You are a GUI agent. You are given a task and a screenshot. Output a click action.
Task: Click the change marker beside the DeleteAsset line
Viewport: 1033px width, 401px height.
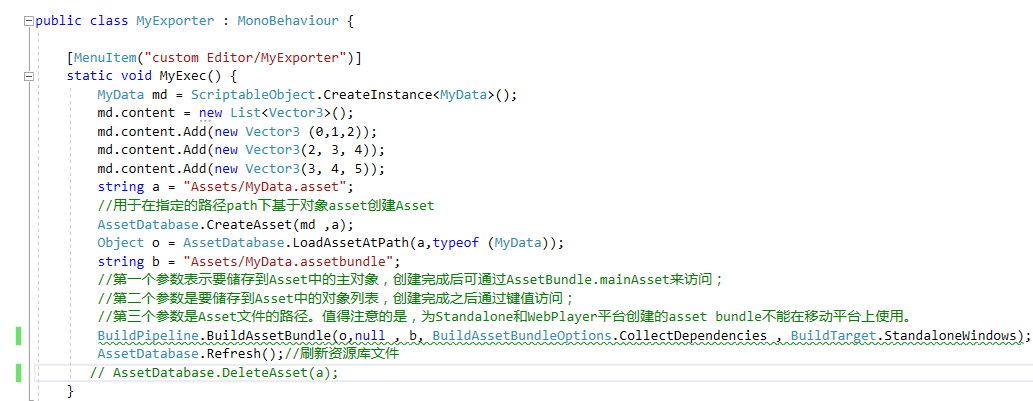pos(18,373)
